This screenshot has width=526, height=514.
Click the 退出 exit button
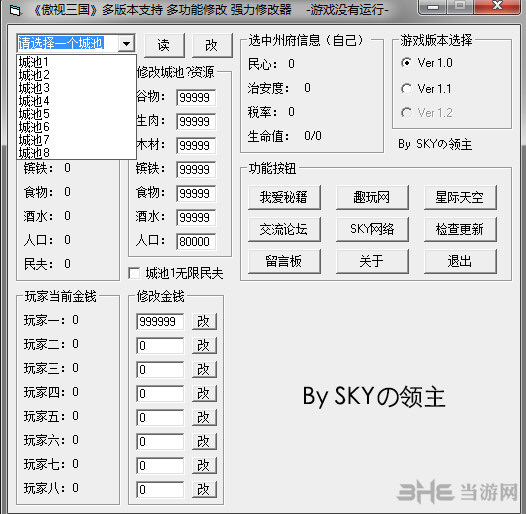click(460, 261)
